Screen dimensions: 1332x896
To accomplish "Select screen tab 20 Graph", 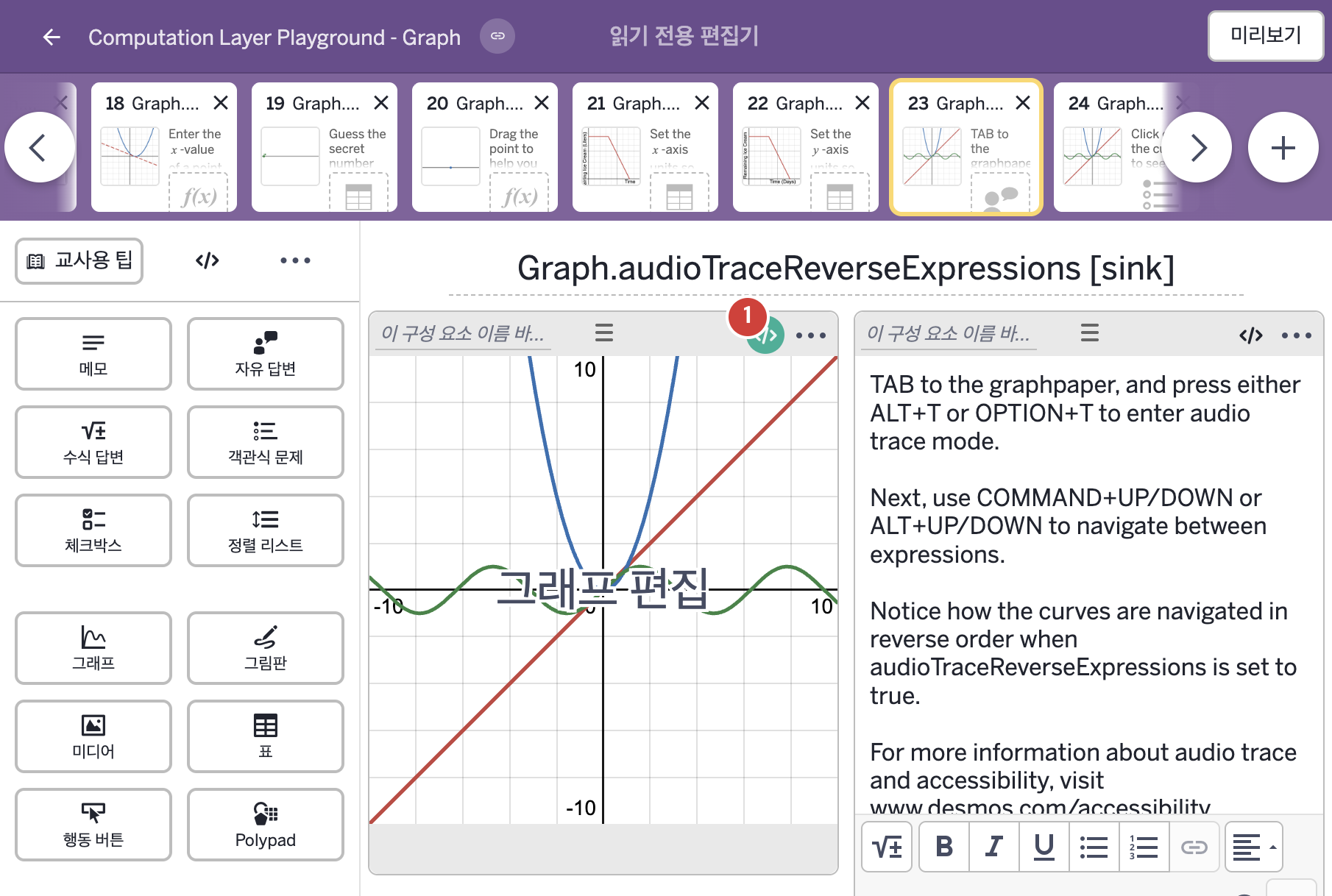I will click(x=484, y=147).
